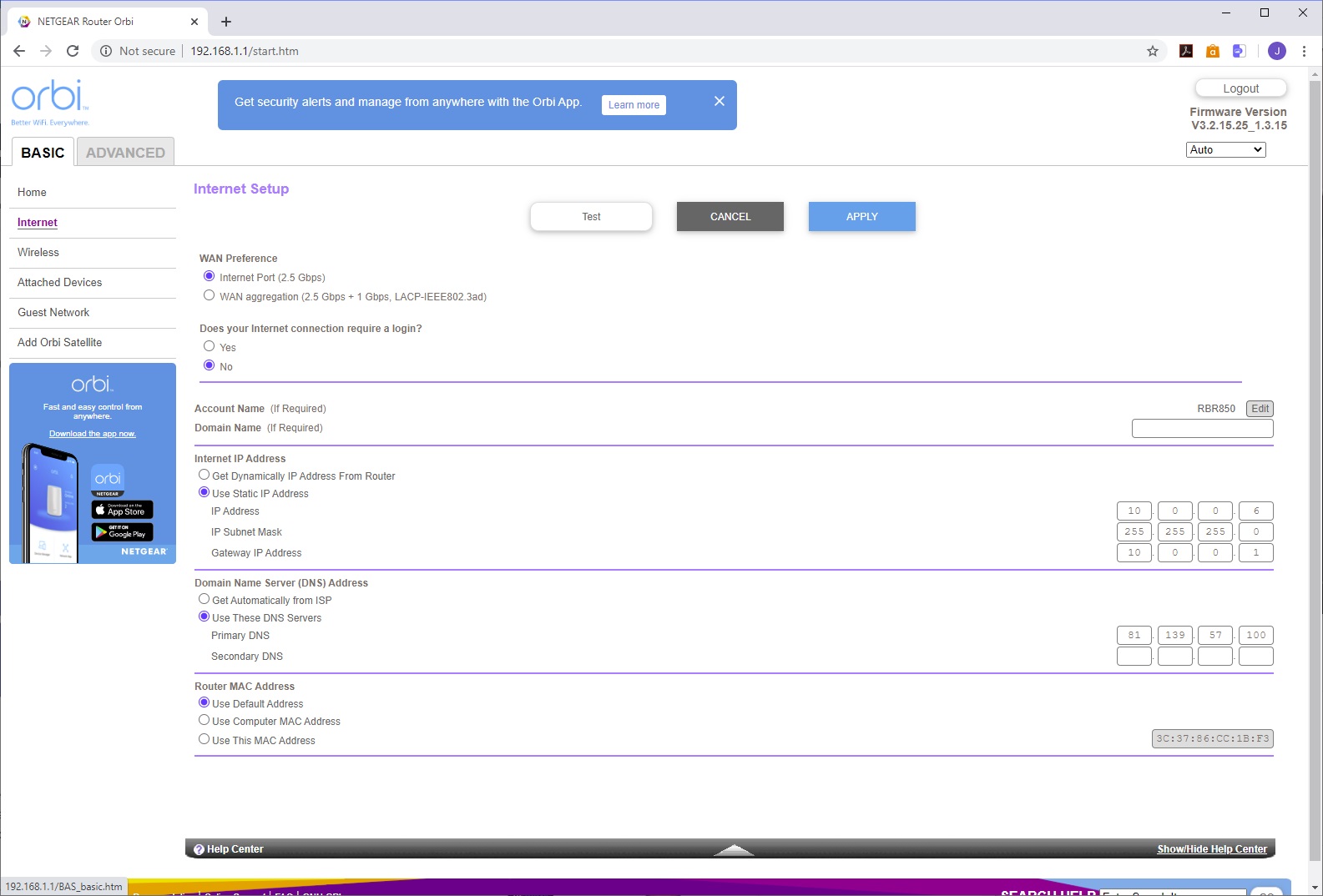Close the NETGEAR Router Orbi tab
Viewport: 1323px width, 896px height.
coord(194,22)
